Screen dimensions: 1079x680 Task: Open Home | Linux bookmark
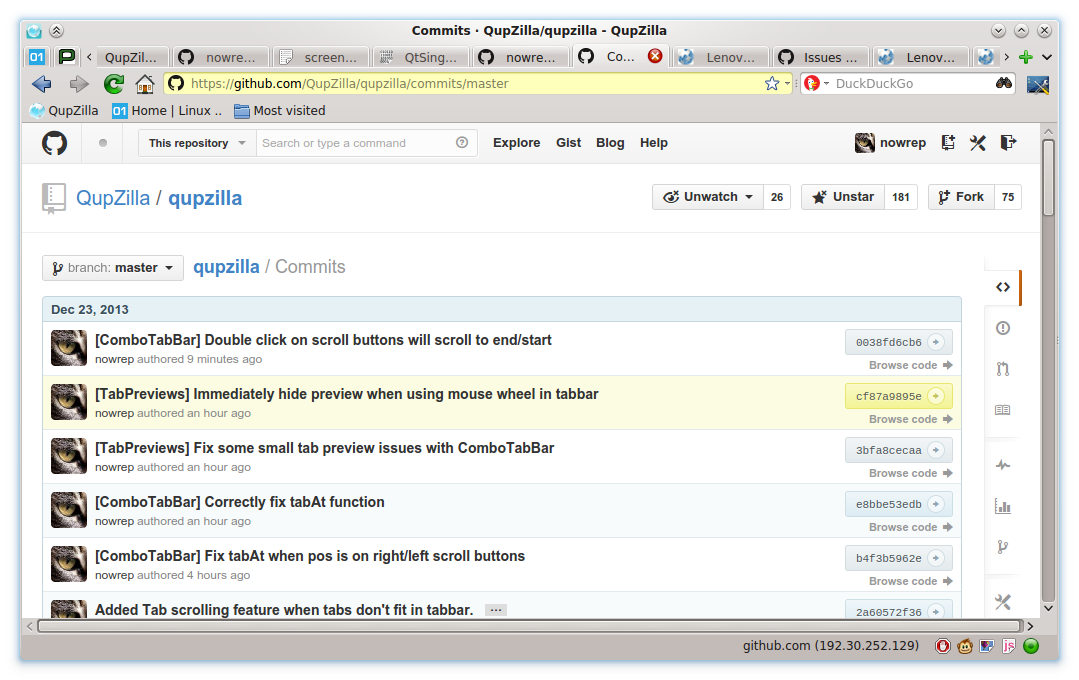pos(167,111)
